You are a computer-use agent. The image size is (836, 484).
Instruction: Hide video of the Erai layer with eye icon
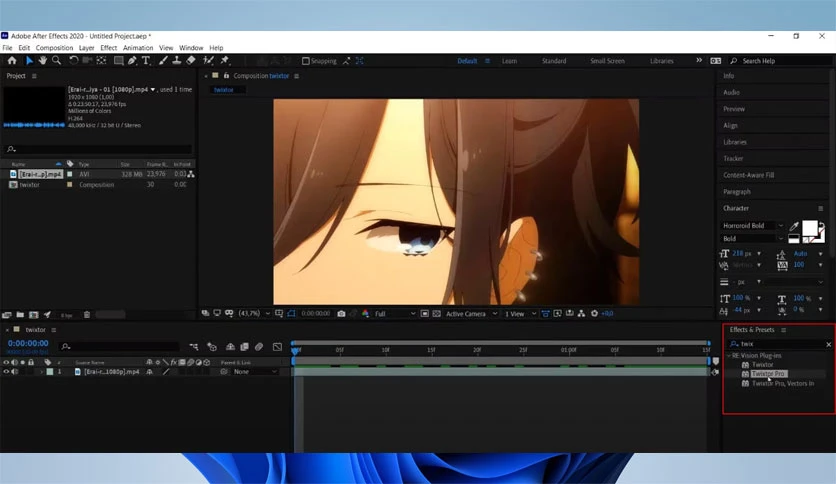[x=6, y=372]
